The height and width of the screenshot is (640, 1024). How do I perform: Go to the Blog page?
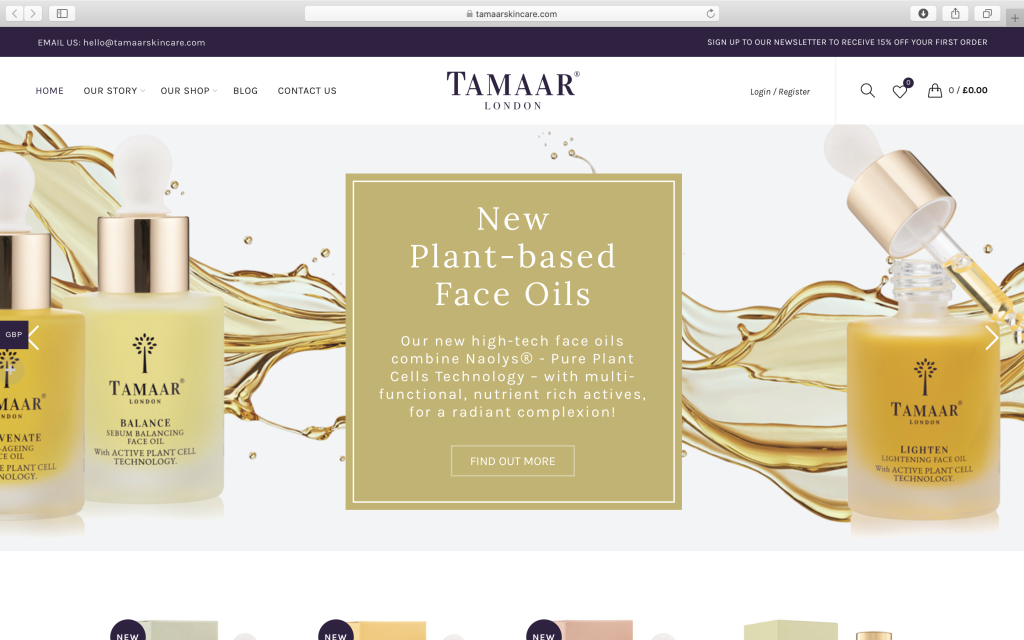click(x=246, y=91)
